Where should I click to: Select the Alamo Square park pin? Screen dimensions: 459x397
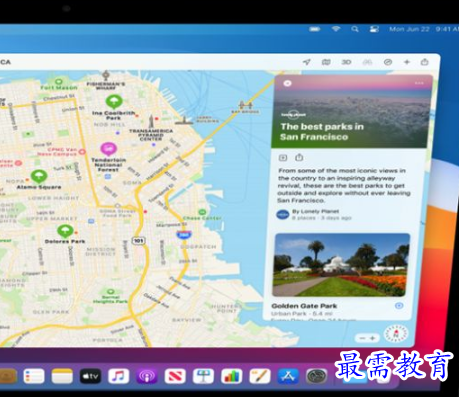coord(39,176)
